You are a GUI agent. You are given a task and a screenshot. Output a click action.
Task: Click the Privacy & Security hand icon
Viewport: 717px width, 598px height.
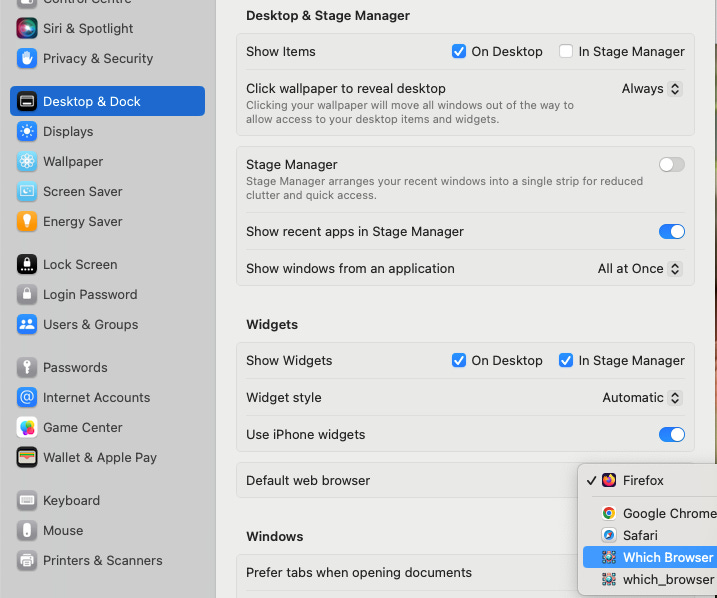pyautogui.click(x=27, y=59)
